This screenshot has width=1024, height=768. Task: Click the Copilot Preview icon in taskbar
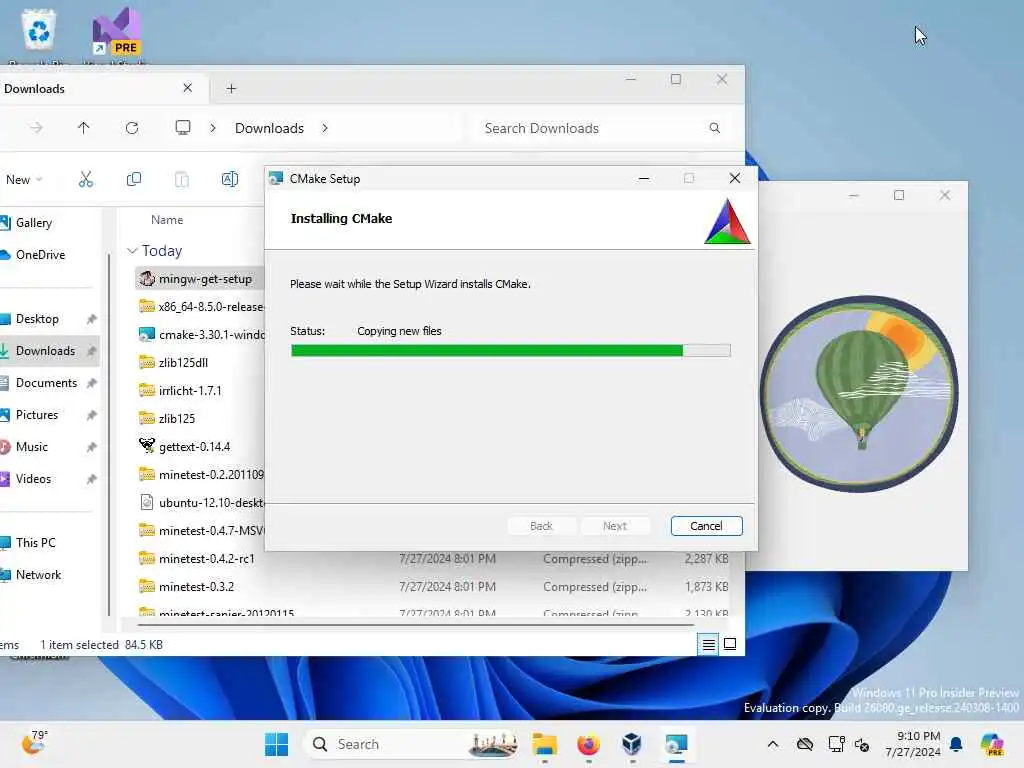point(991,744)
